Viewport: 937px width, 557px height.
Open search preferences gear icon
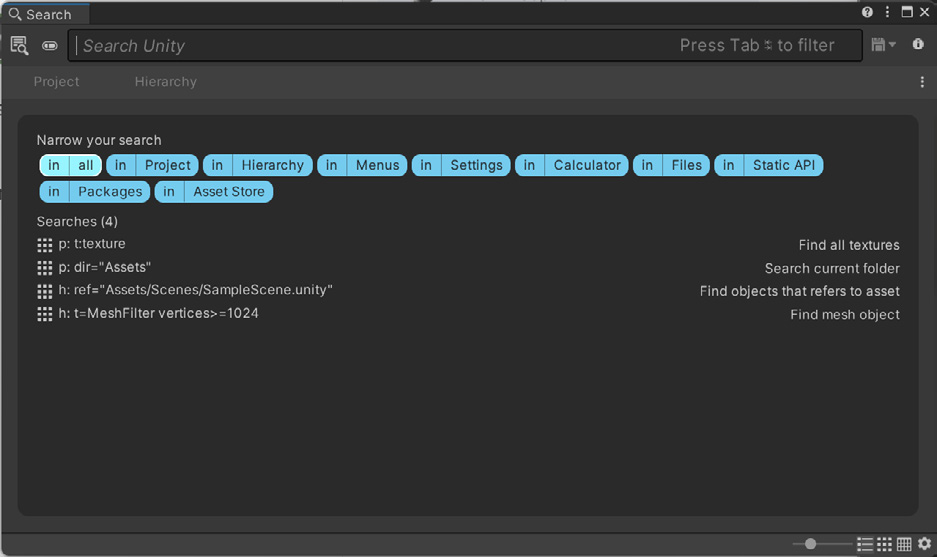[x=924, y=543]
